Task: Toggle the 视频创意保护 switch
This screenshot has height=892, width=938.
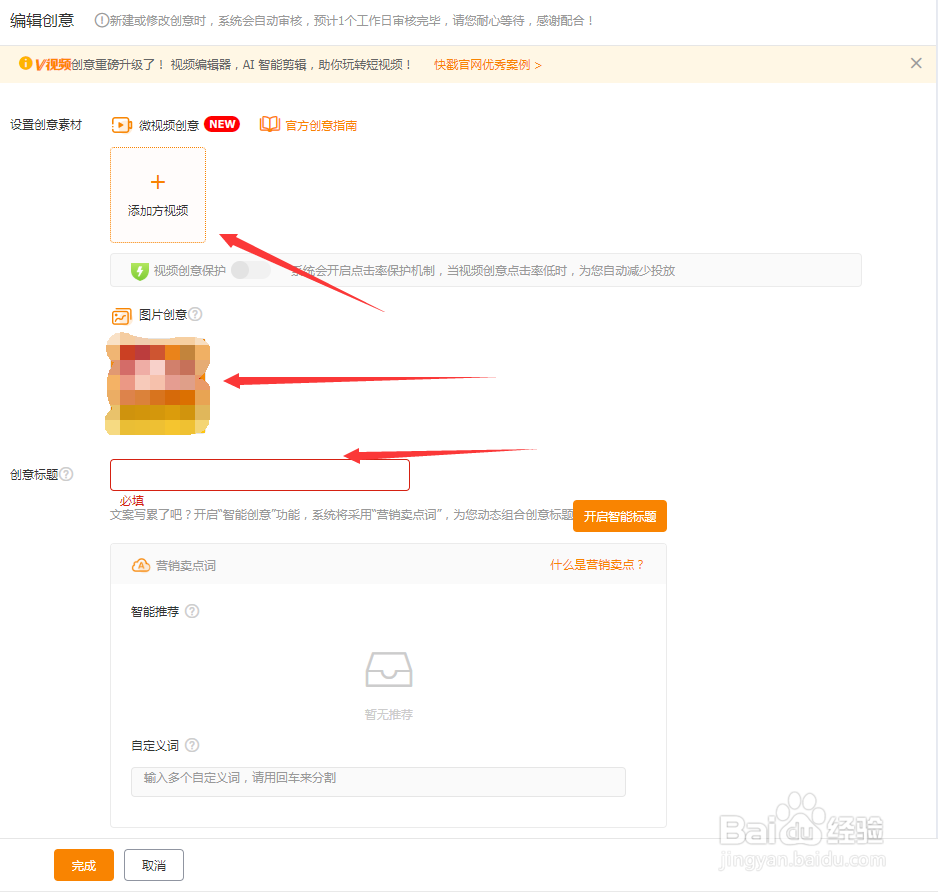Action: pyautogui.click(x=251, y=270)
